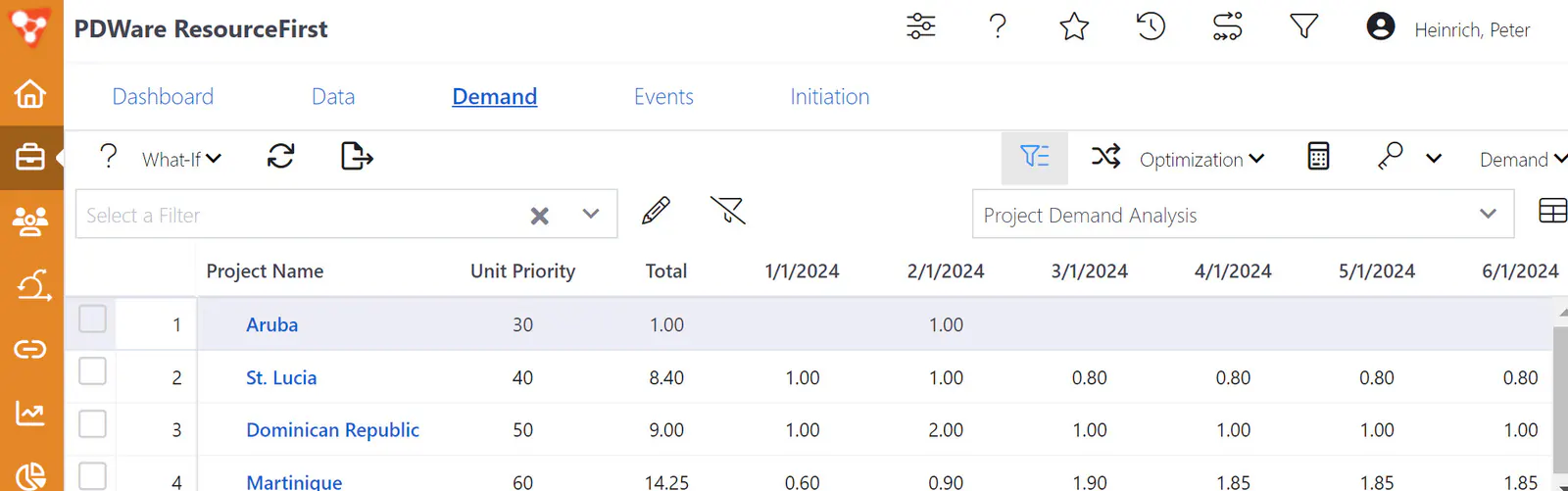Open the Martinique project link
This screenshot has height=491, width=1568.
pyautogui.click(x=294, y=481)
